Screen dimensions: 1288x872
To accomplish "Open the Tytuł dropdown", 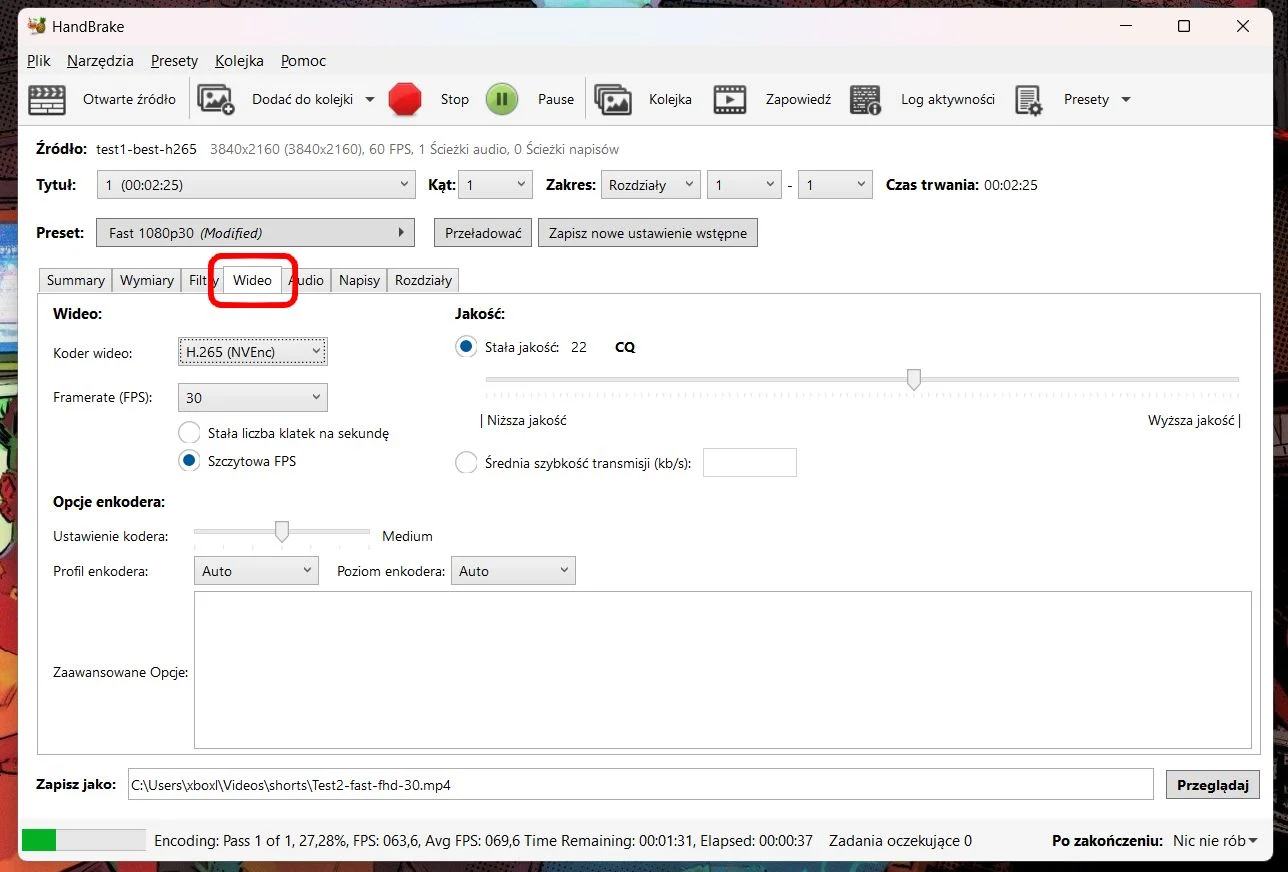I will (x=256, y=185).
